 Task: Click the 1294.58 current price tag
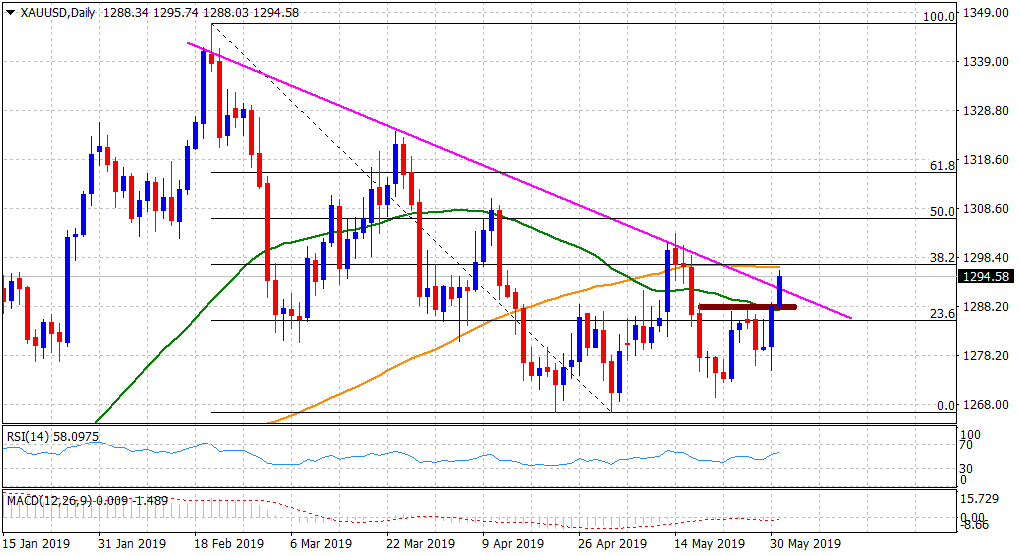tap(985, 277)
